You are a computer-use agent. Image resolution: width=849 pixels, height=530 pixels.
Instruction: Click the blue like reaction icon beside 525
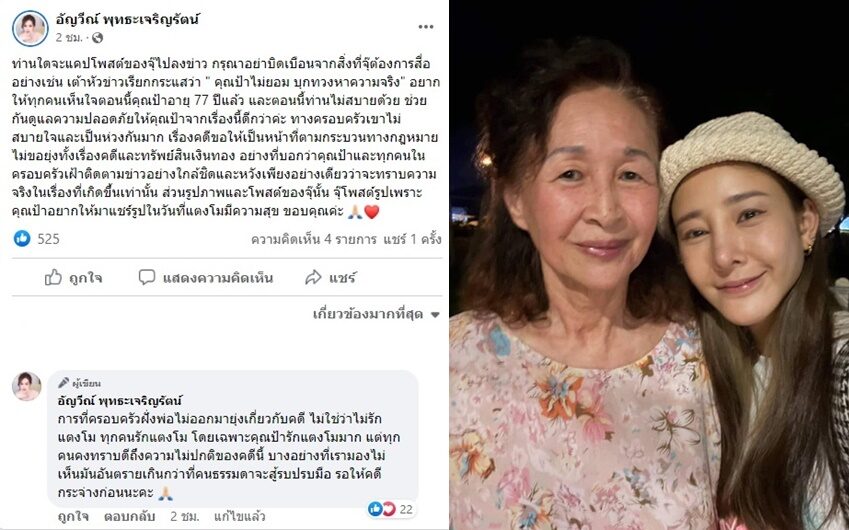[22, 238]
